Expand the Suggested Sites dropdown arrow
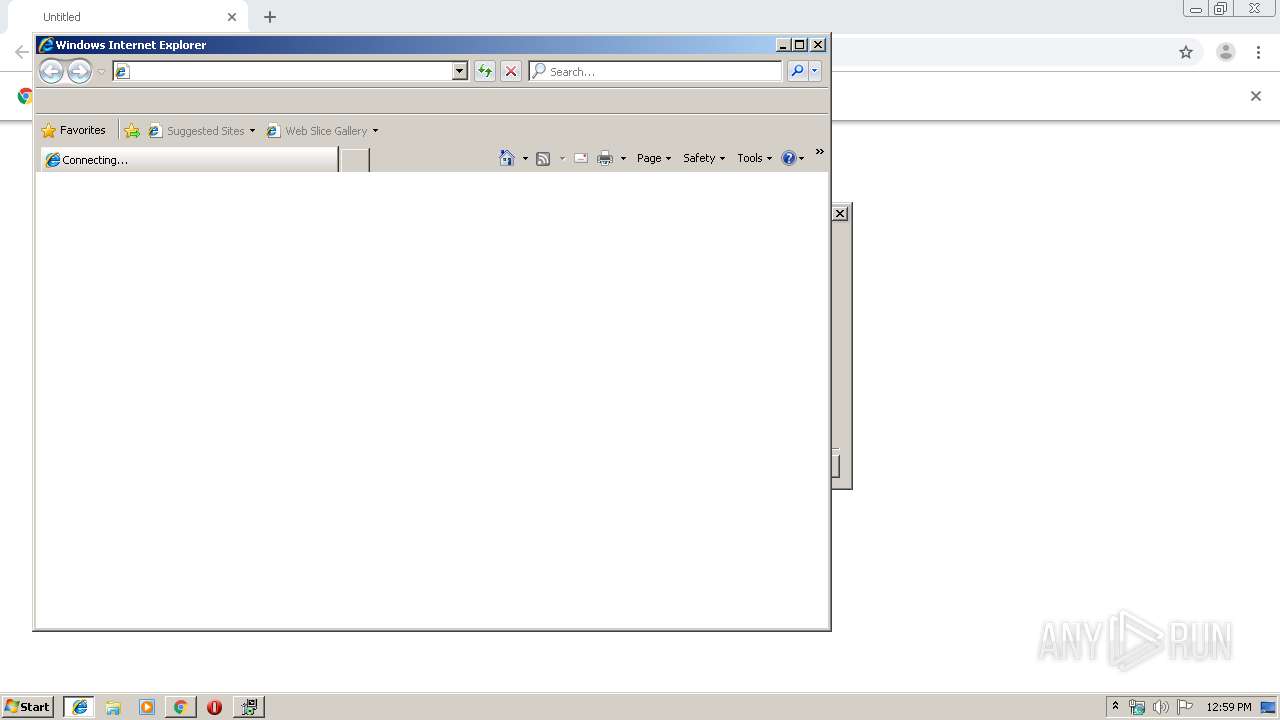 252,131
